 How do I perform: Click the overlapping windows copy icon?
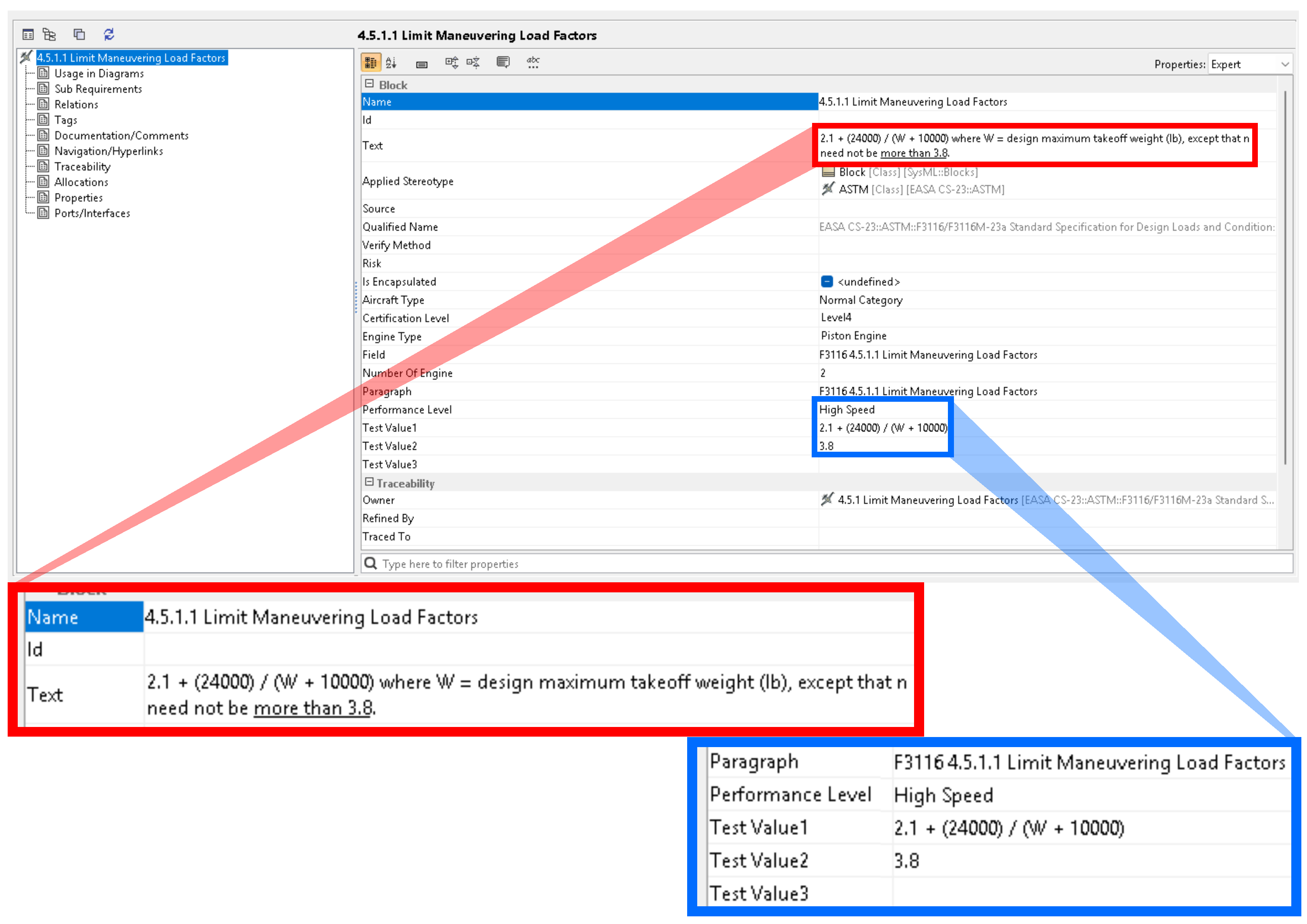point(79,34)
